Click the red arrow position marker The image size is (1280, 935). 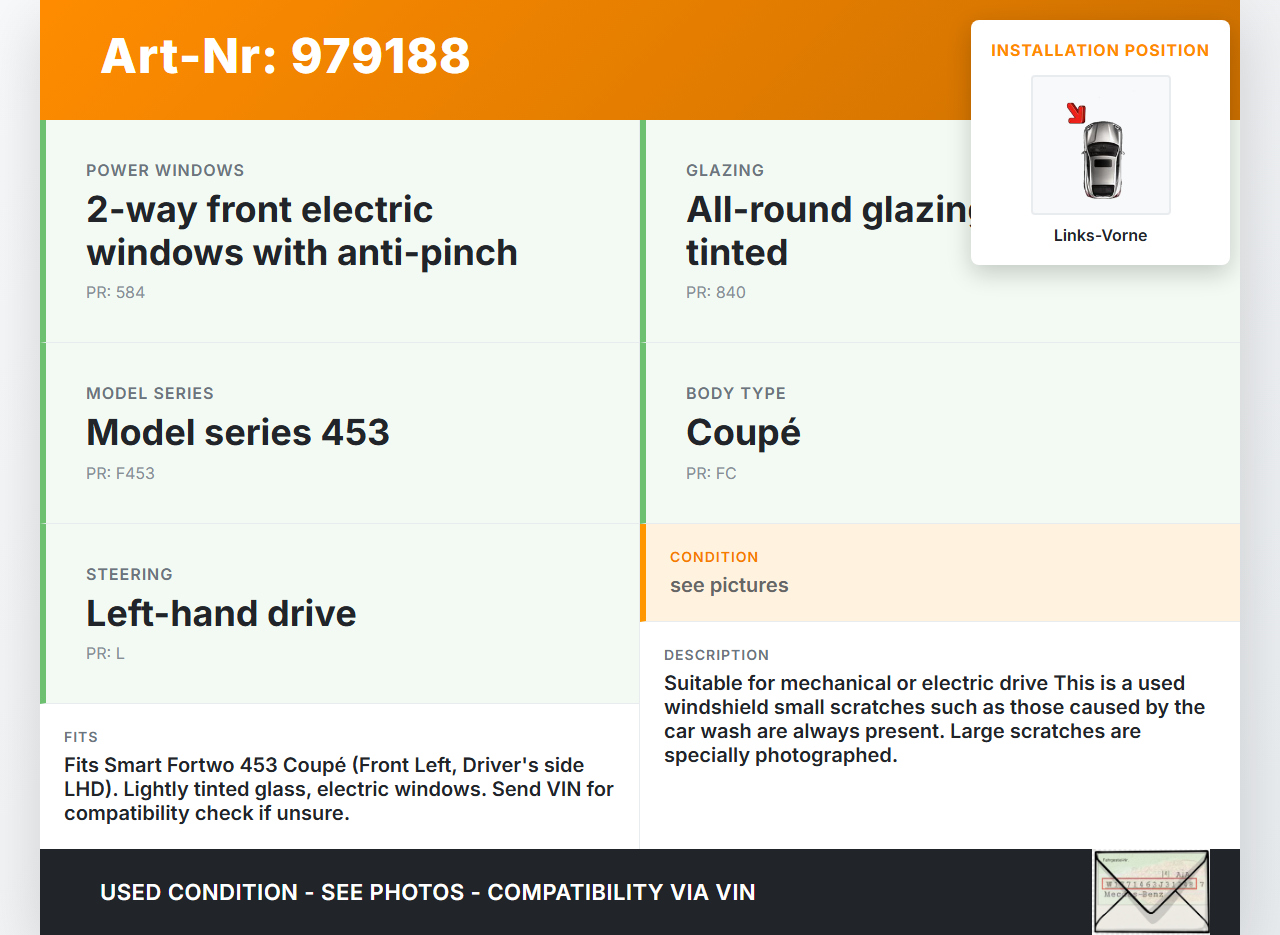click(1076, 113)
